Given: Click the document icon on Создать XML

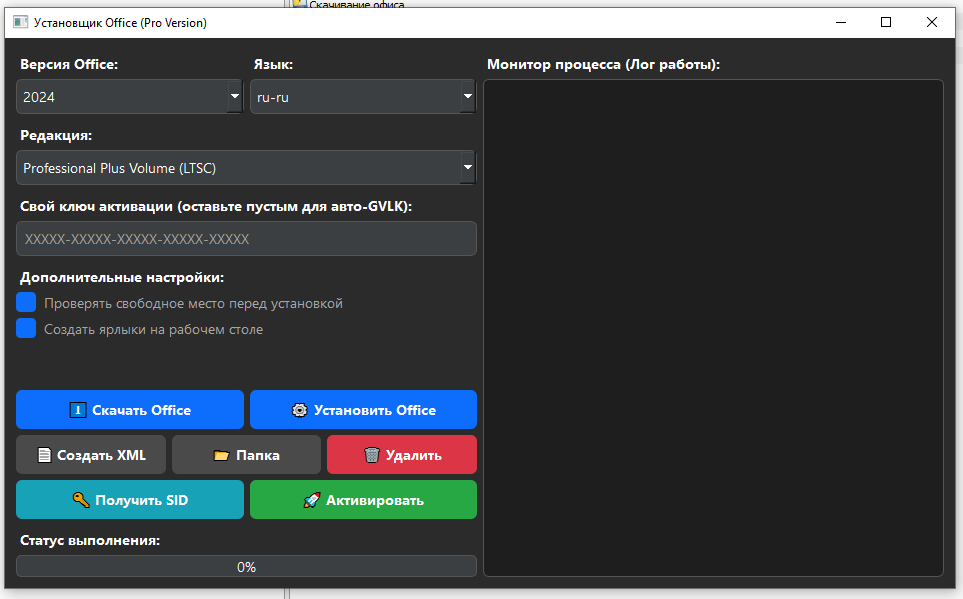Looking at the screenshot, I should pos(44,455).
